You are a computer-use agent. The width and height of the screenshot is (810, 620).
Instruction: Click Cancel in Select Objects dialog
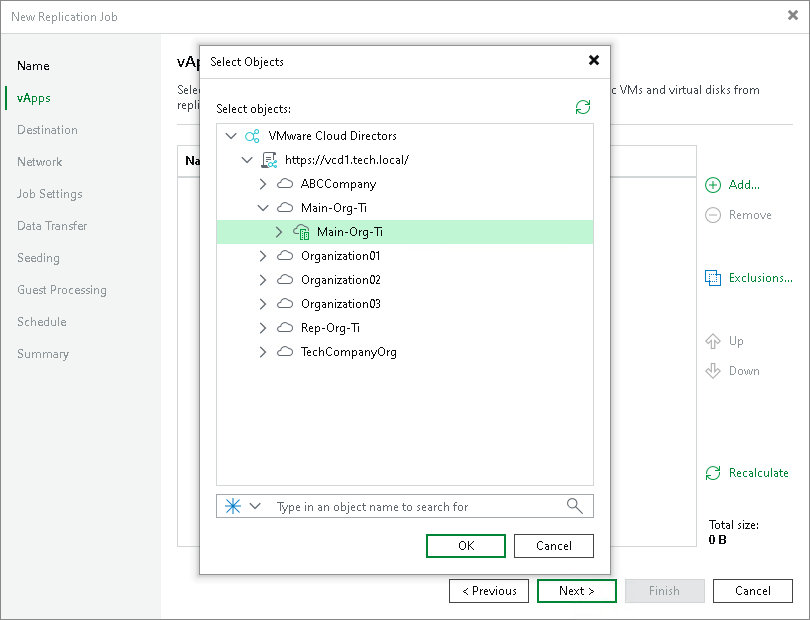click(x=554, y=546)
